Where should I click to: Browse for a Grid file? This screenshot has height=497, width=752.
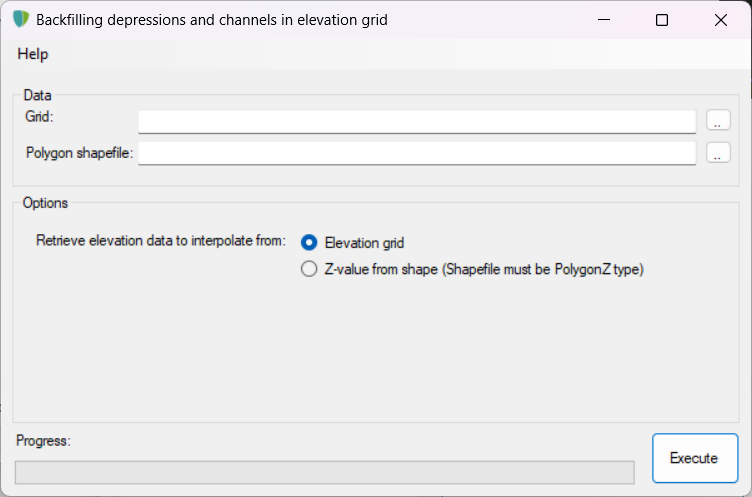718,121
